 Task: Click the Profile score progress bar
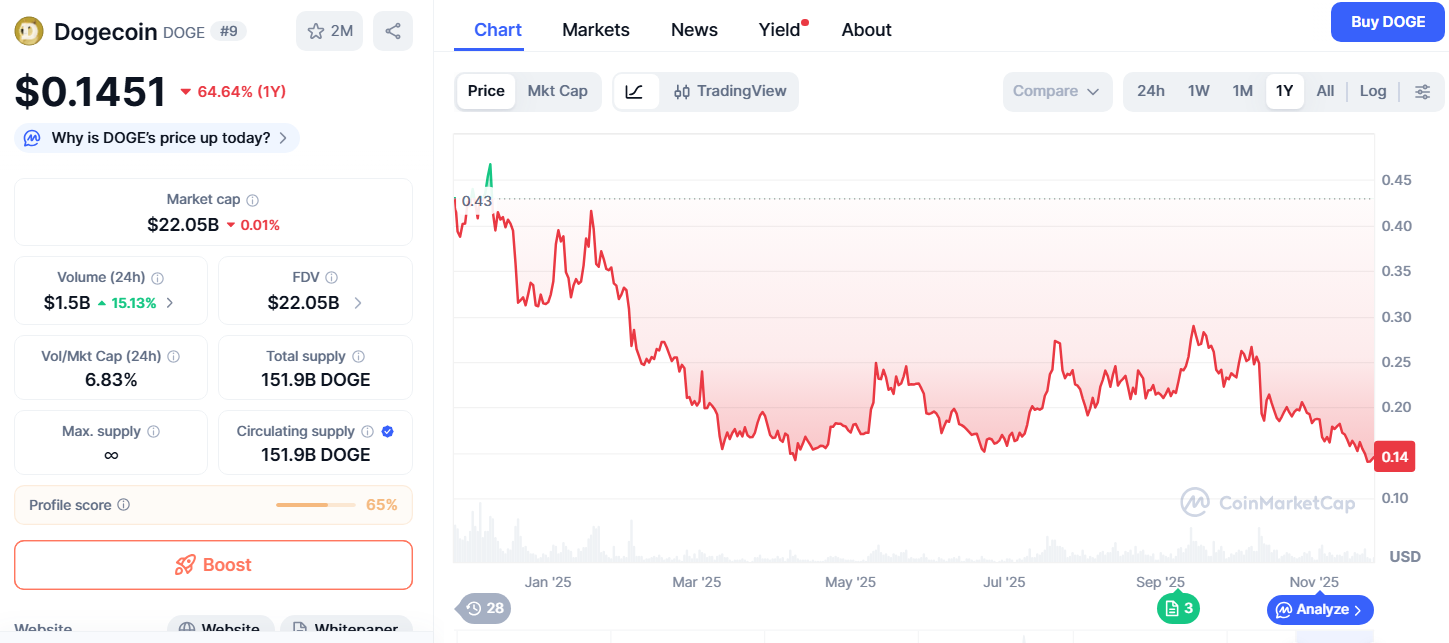pyautogui.click(x=315, y=505)
